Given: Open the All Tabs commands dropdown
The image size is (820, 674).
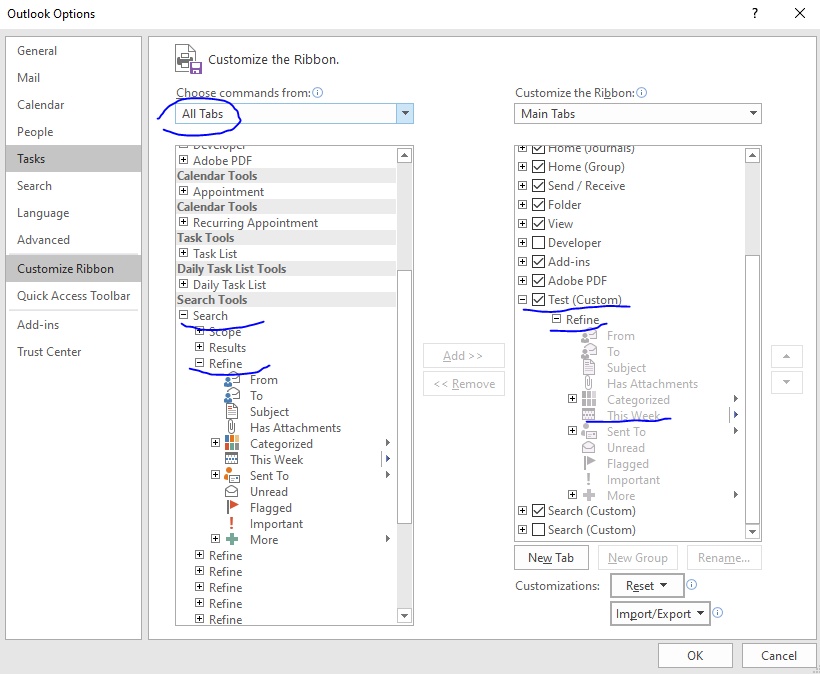Looking at the screenshot, I should 405,113.
